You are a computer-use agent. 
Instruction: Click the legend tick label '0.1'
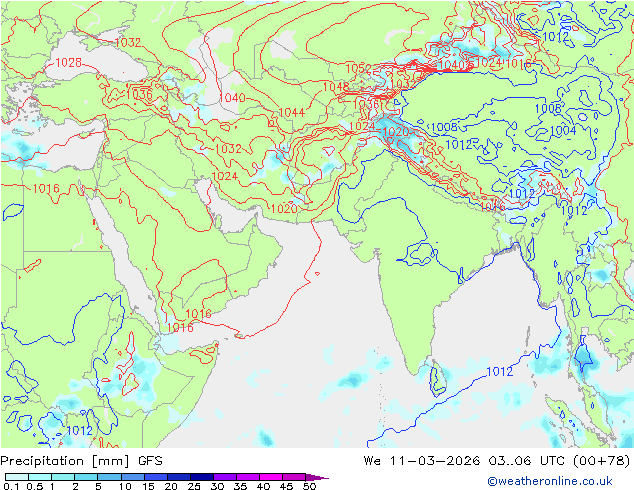[11, 486]
